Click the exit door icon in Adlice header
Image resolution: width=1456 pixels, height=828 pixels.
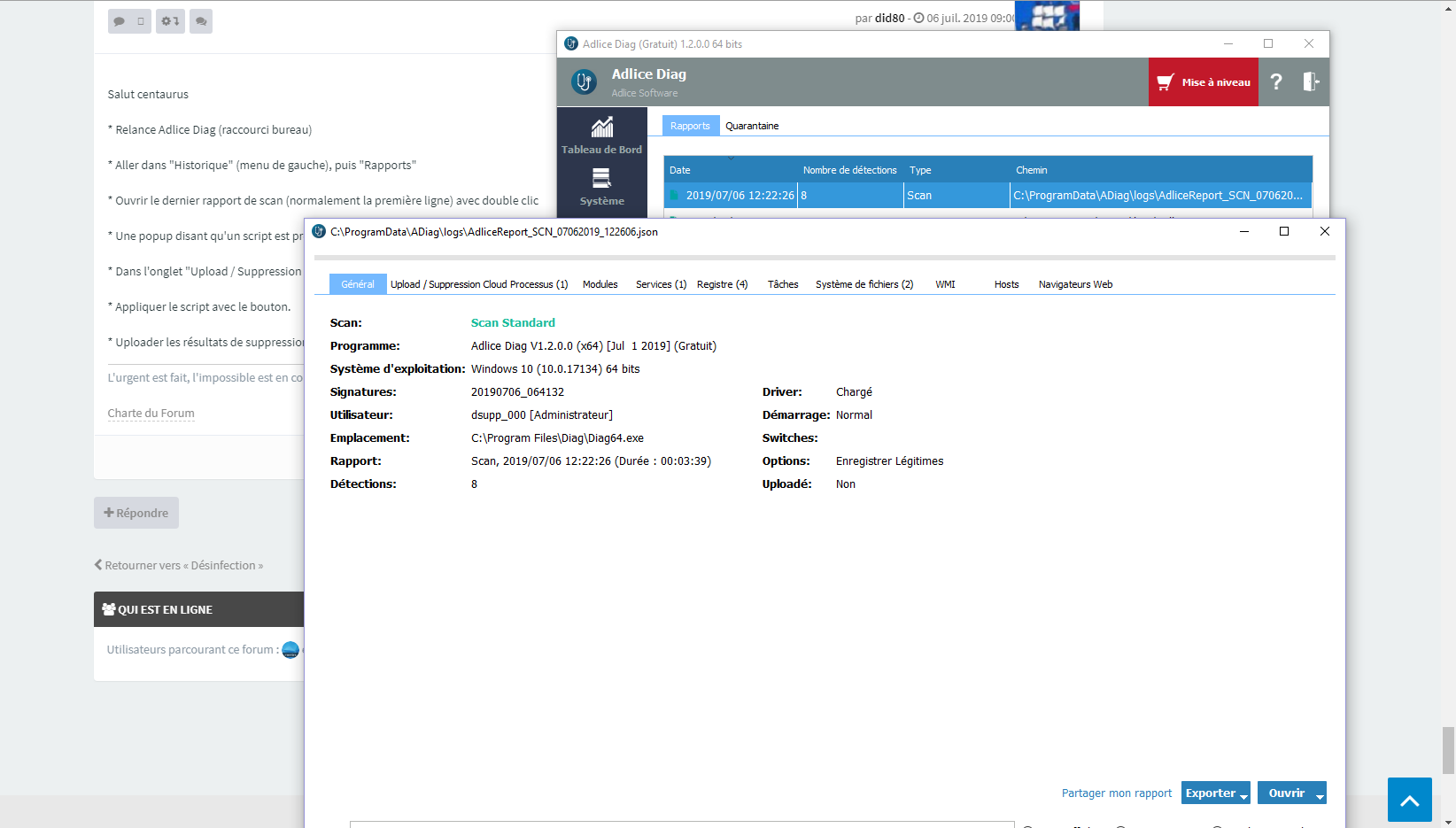pyautogui.click(x=1311, y=81)
